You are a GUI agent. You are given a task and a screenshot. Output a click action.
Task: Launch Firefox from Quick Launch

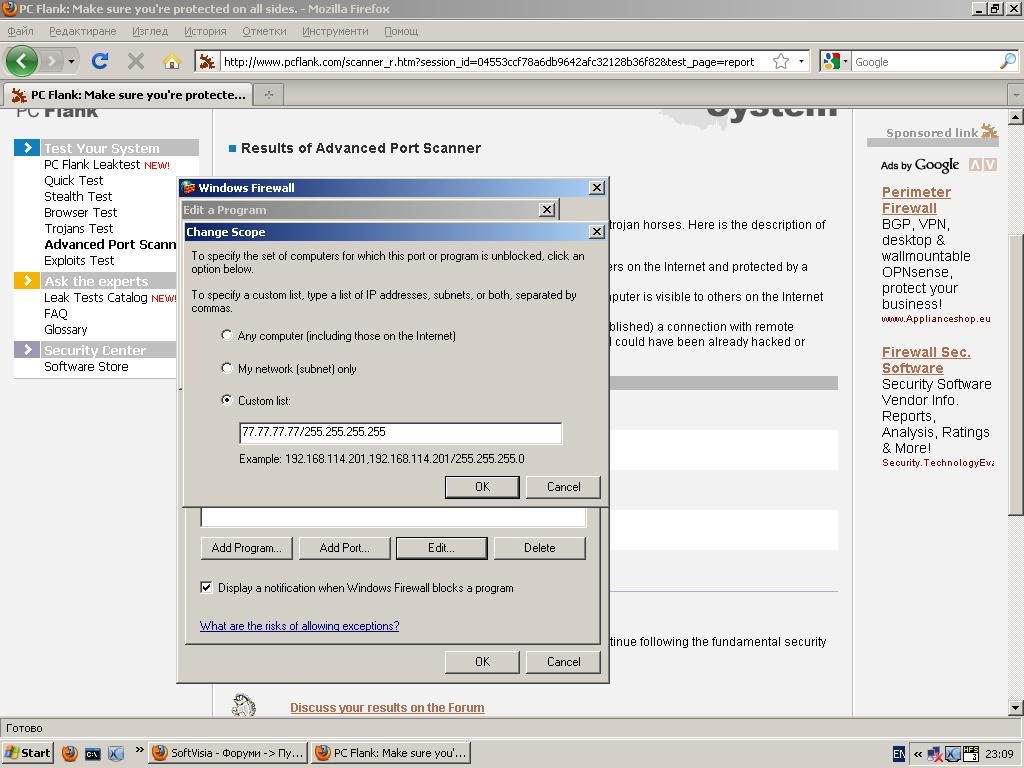point(69,754)
